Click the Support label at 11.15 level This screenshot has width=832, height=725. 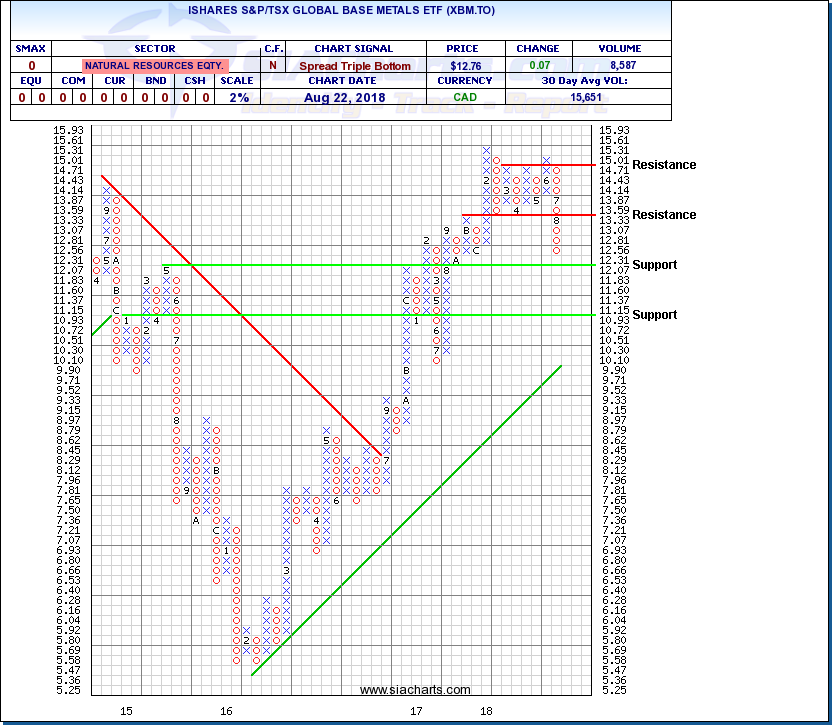tap(655, 315)
